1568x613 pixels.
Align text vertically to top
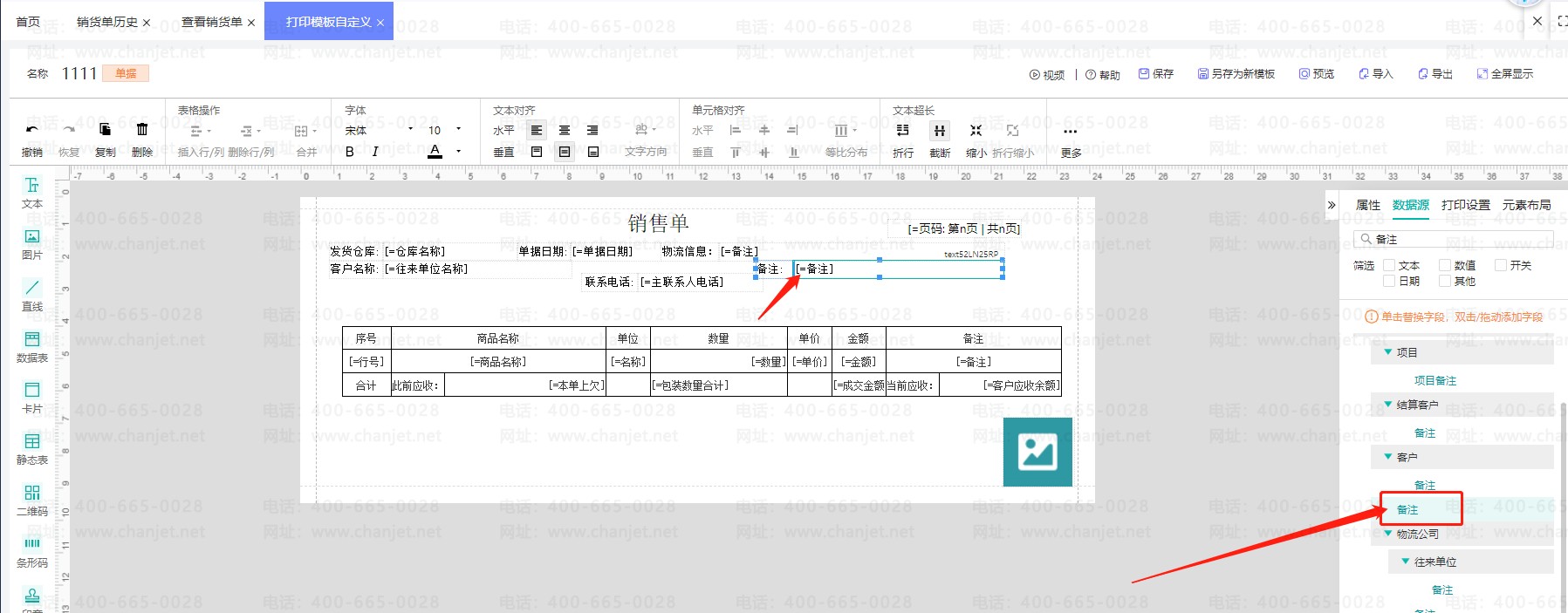pyautogui.click(x=537, y=152)
